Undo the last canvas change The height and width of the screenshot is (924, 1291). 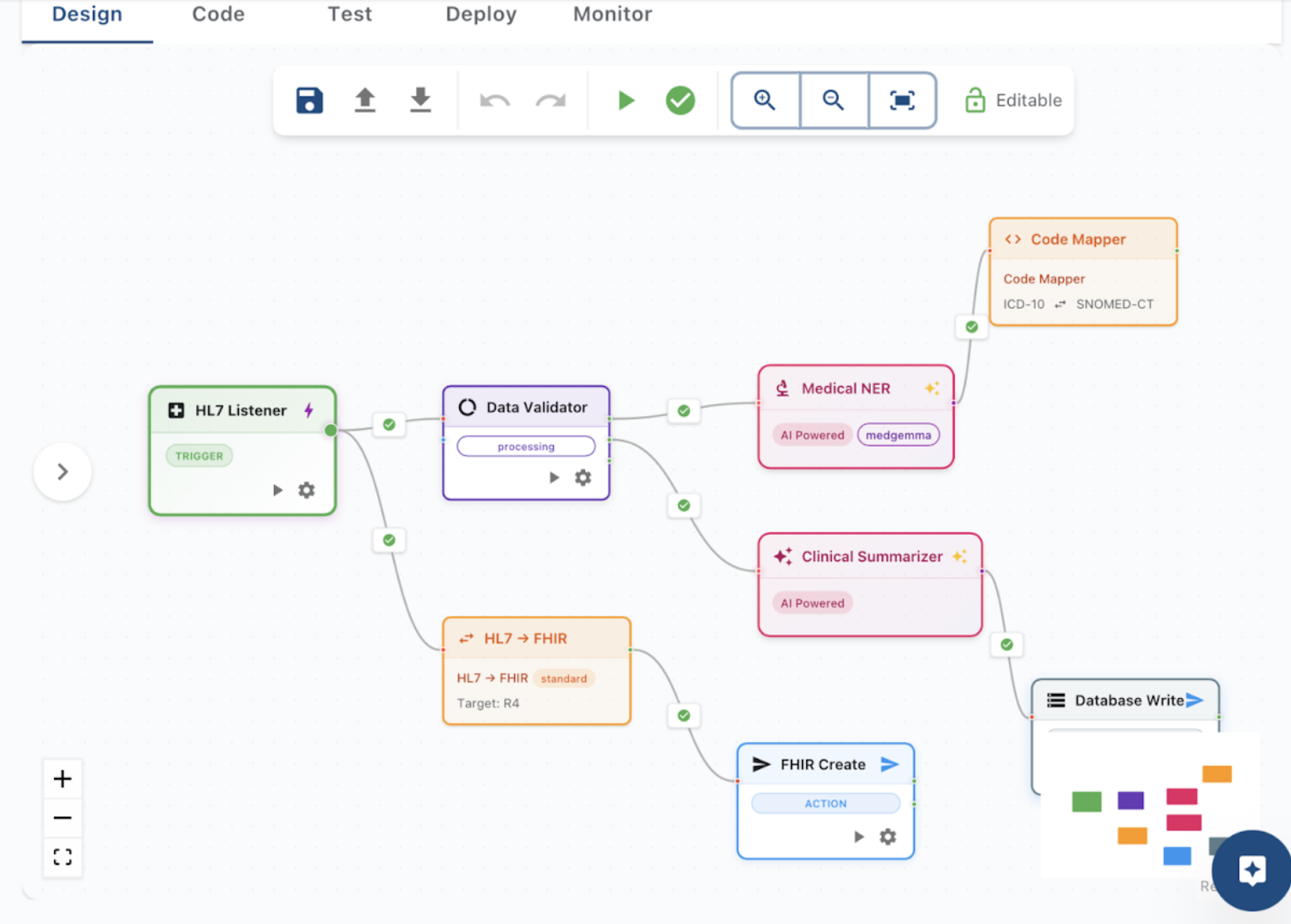click(x=495, y=100)
